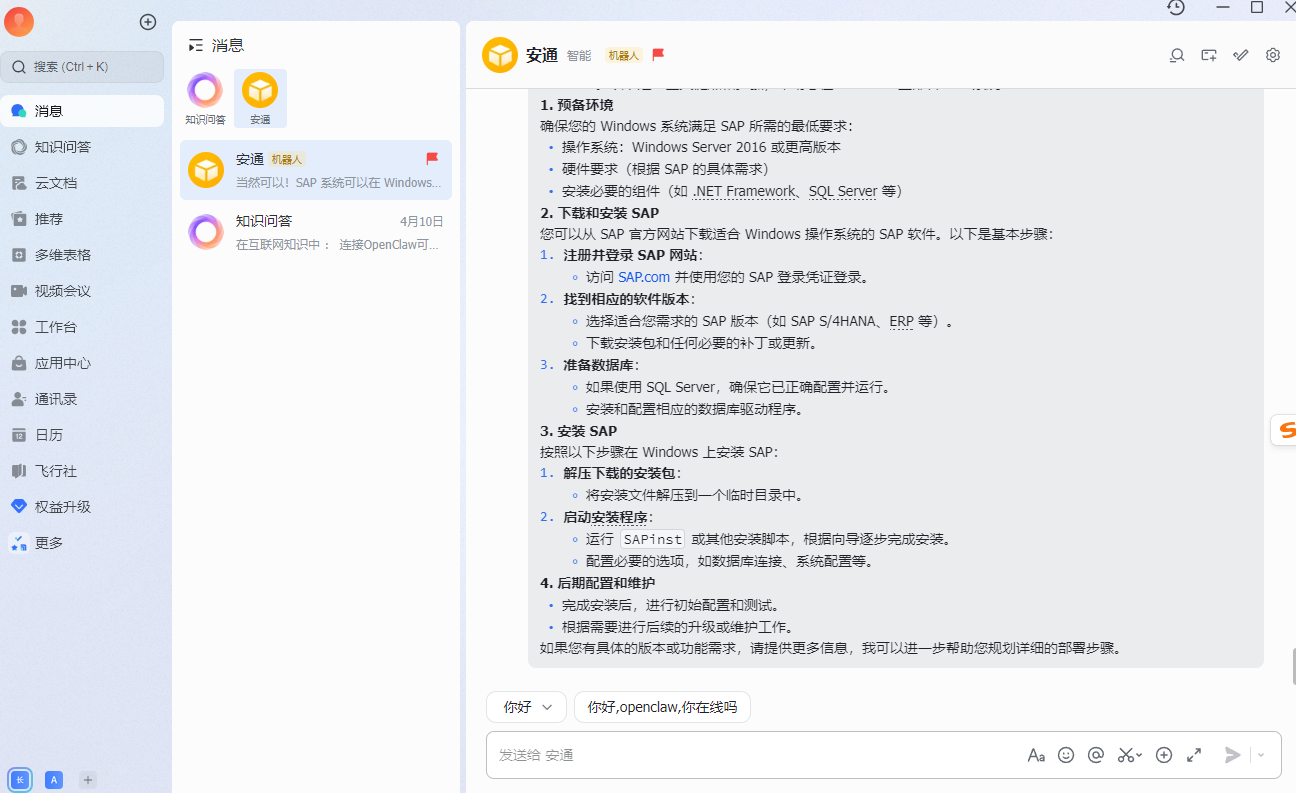Click the underlined .NET Framework term

click(x=745, y=191)
